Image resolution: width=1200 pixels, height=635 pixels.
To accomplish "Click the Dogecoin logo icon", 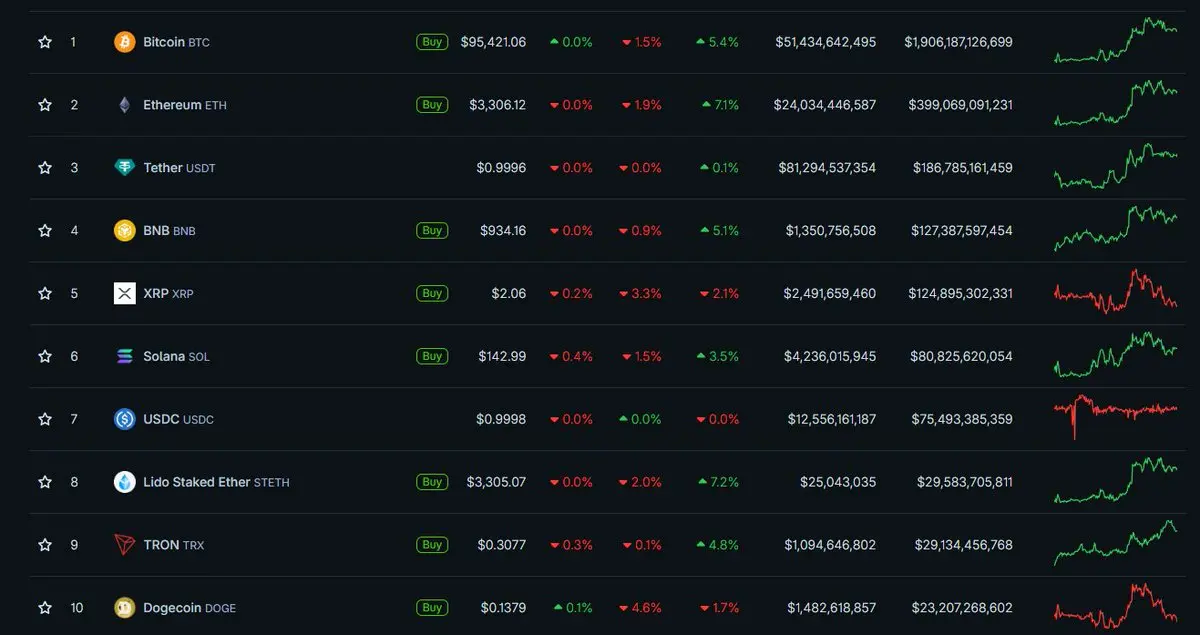I will tap(124, 608).
